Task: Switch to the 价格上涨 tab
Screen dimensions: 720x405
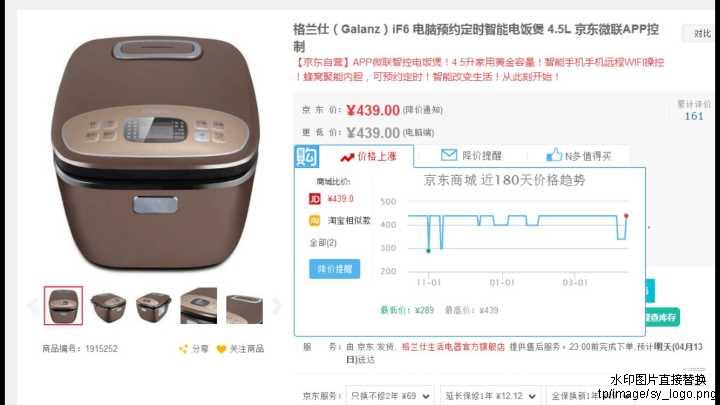Action: 368,157
